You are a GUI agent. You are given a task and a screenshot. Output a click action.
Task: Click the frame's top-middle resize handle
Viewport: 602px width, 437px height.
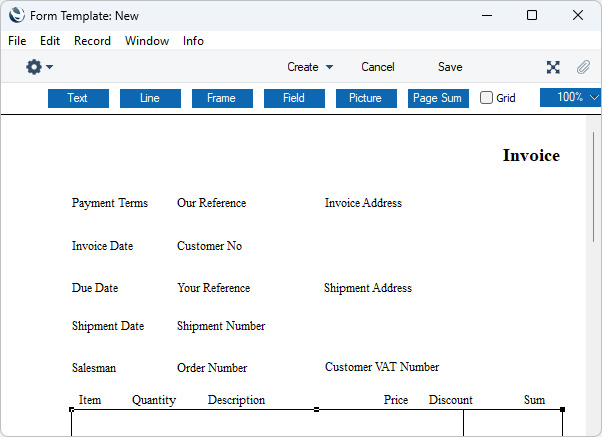tap(316, 410)
